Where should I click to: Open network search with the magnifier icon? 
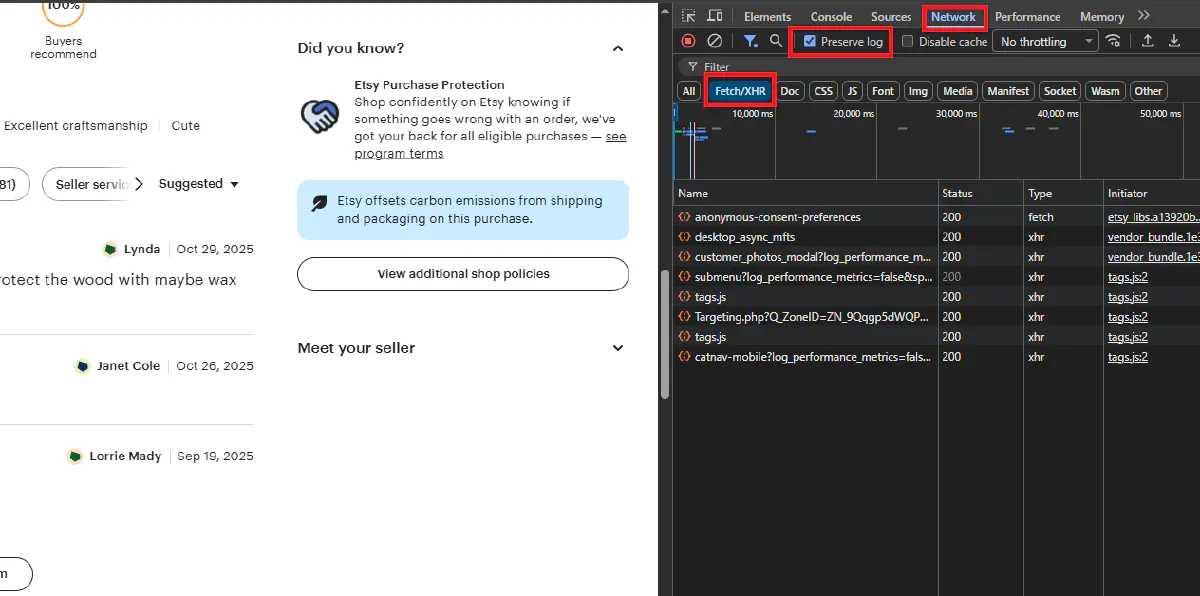[x=775, y=41]
